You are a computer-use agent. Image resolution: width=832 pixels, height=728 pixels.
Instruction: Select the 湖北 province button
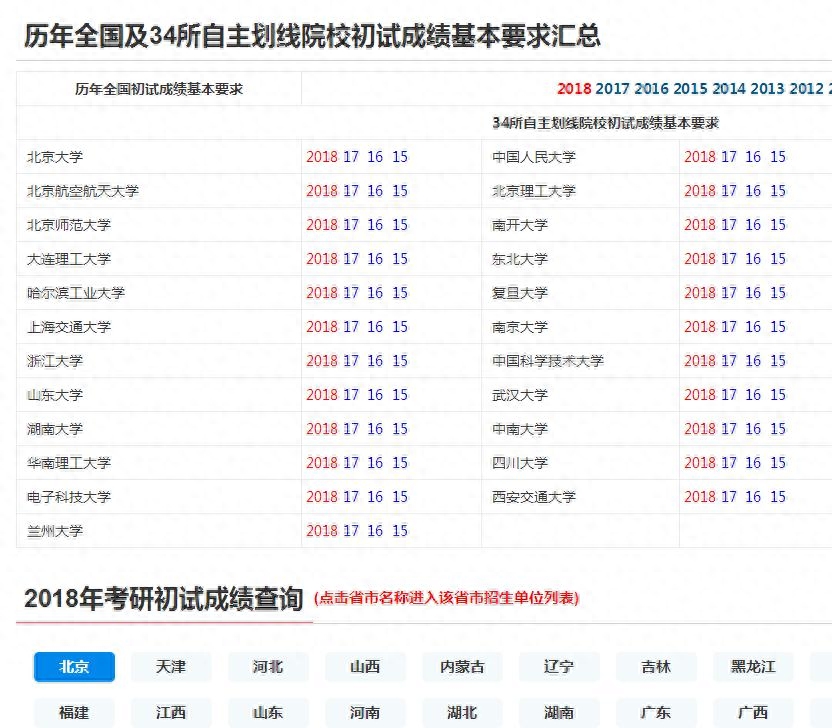[462, 713]
